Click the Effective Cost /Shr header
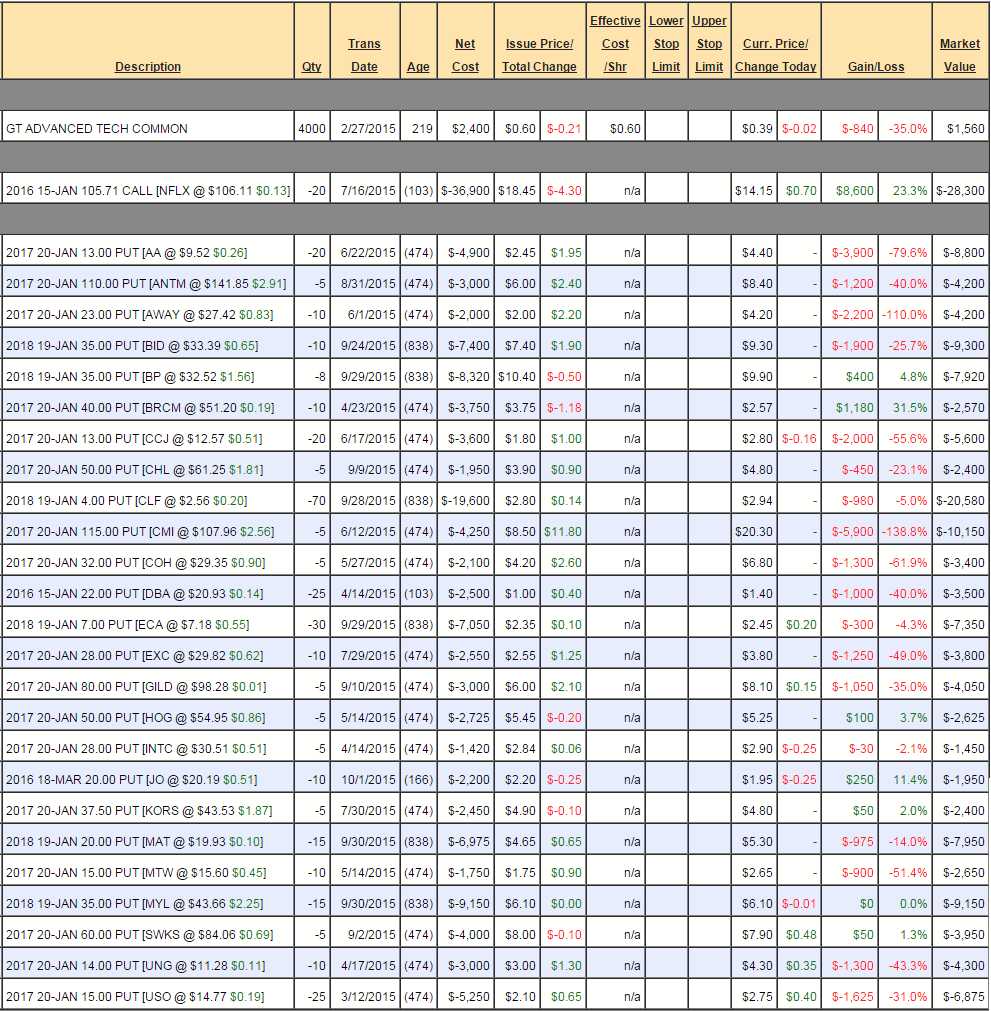Viewport: 991px width, 1011px height. click(x=615, y=43)
